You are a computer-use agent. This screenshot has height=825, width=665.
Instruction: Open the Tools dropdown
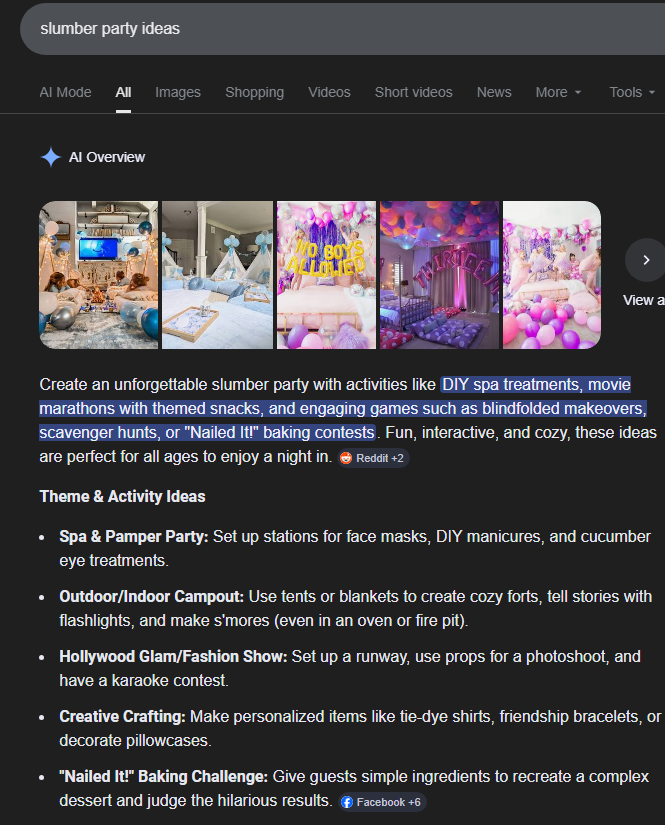click(x=632, y=92)
